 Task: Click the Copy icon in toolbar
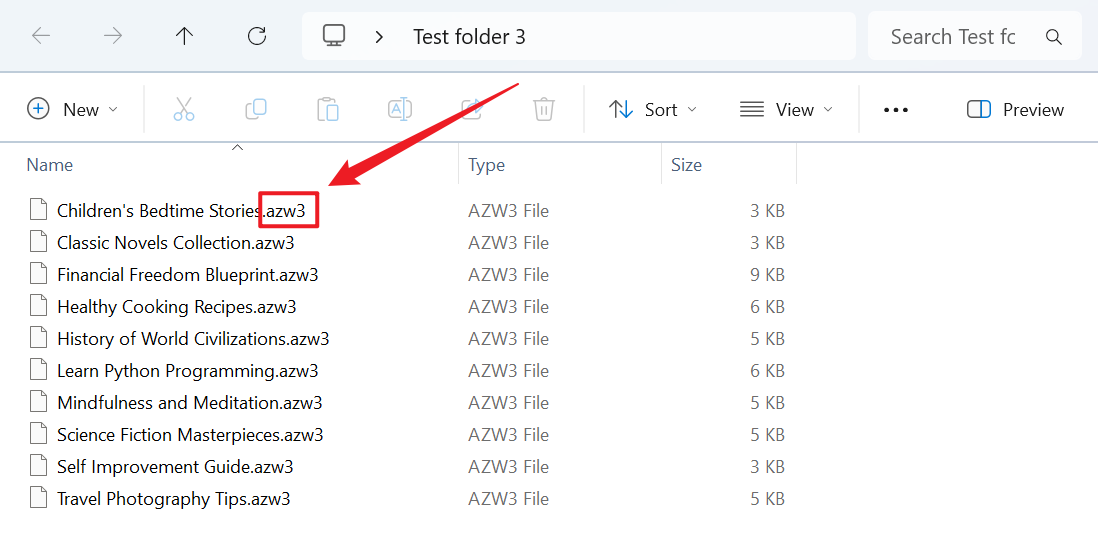click(256, 110)
